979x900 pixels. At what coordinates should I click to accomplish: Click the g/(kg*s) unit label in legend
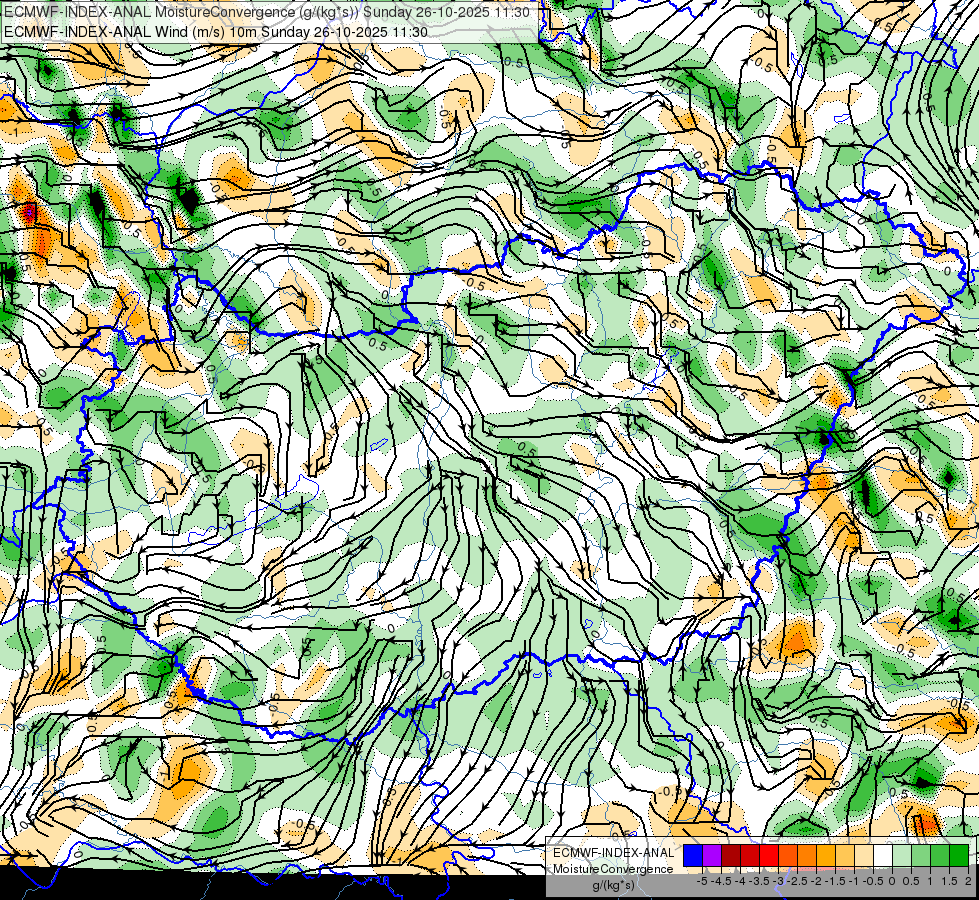pos(614,885)
